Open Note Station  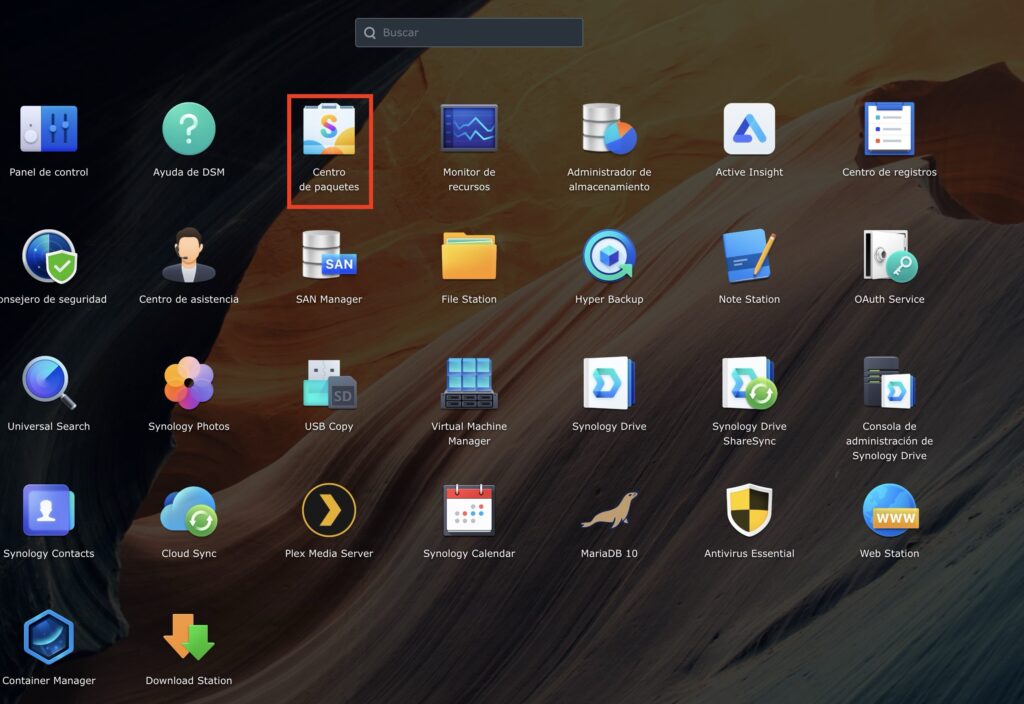point(749,255)
